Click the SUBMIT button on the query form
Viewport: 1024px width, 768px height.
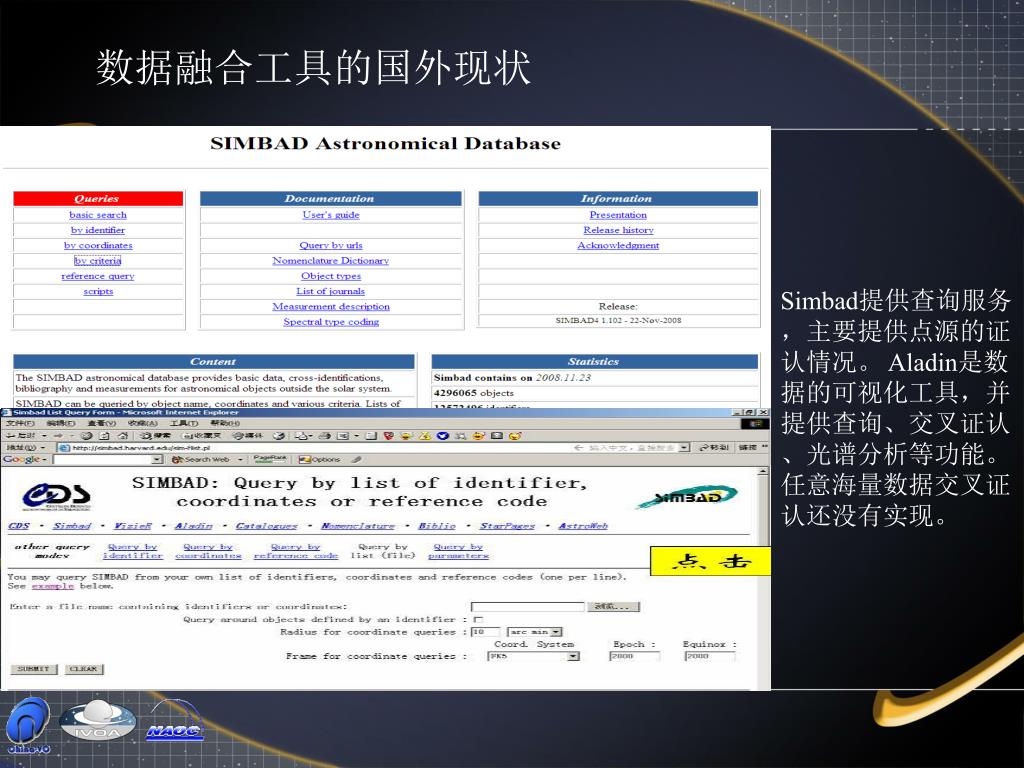(x=33, y=669)
